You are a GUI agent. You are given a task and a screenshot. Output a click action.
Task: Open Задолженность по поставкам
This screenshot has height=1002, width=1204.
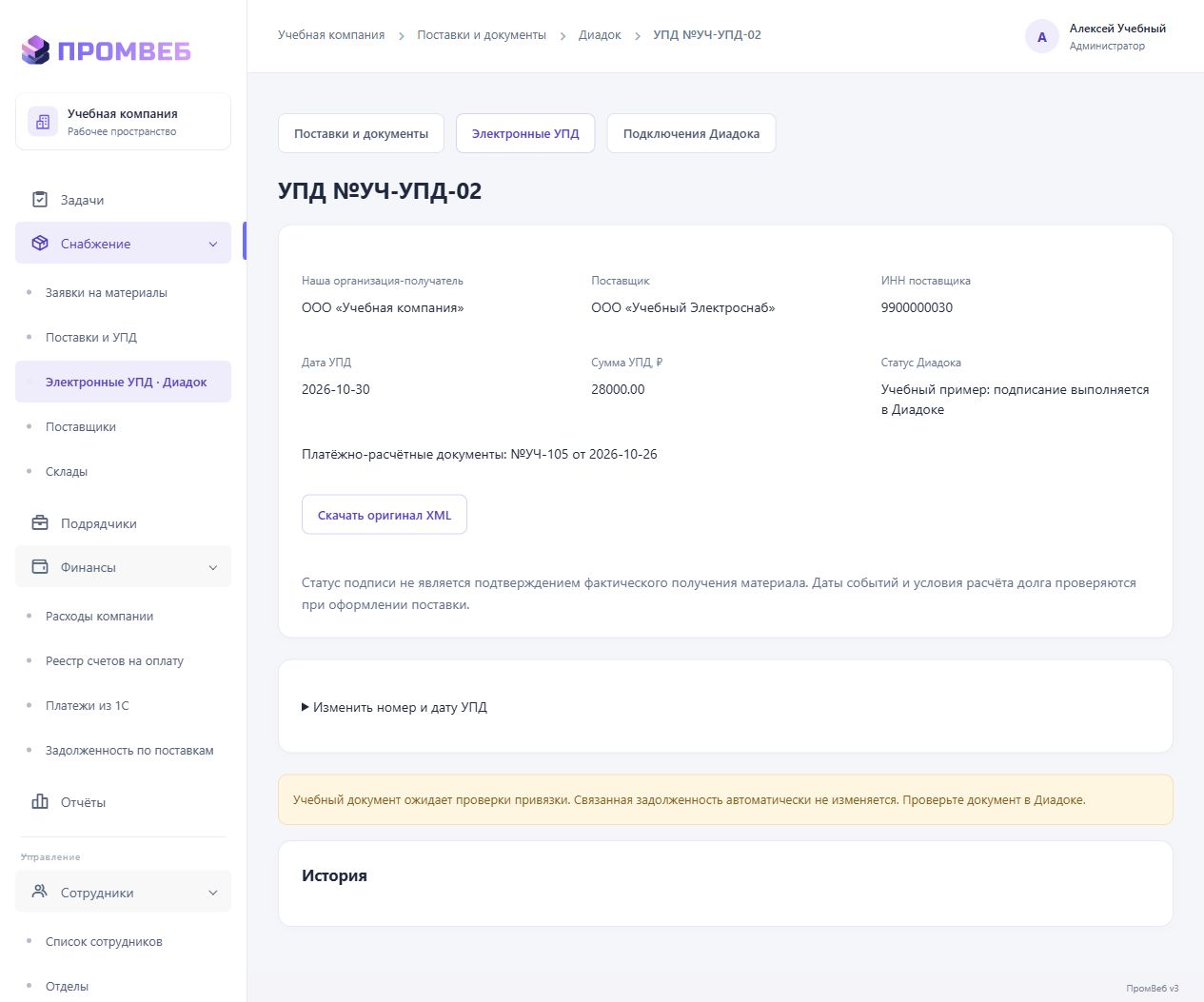tap(129, 751)
